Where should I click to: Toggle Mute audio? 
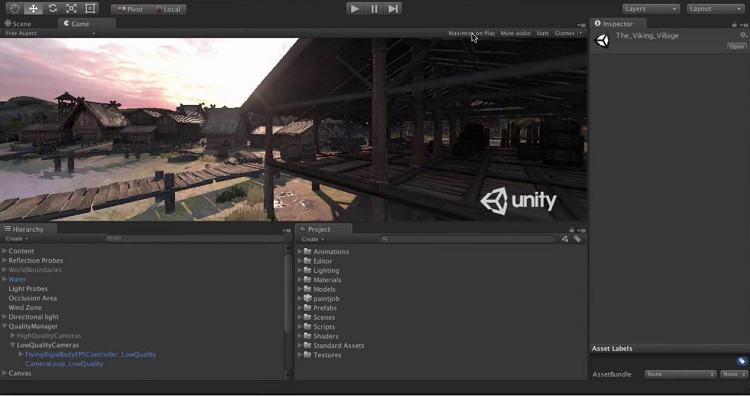pyautogui.click(x=516, y=33)
